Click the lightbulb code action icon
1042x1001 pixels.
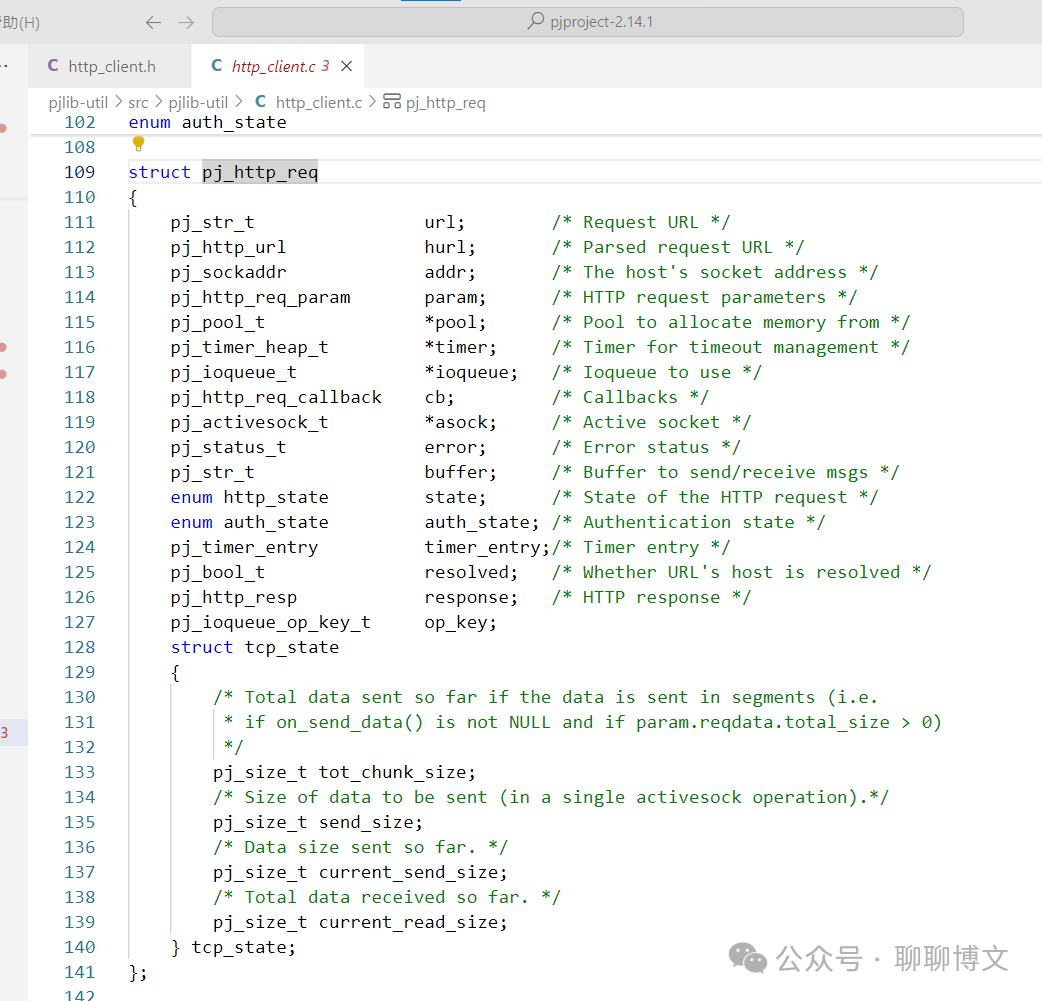(138, 144)
